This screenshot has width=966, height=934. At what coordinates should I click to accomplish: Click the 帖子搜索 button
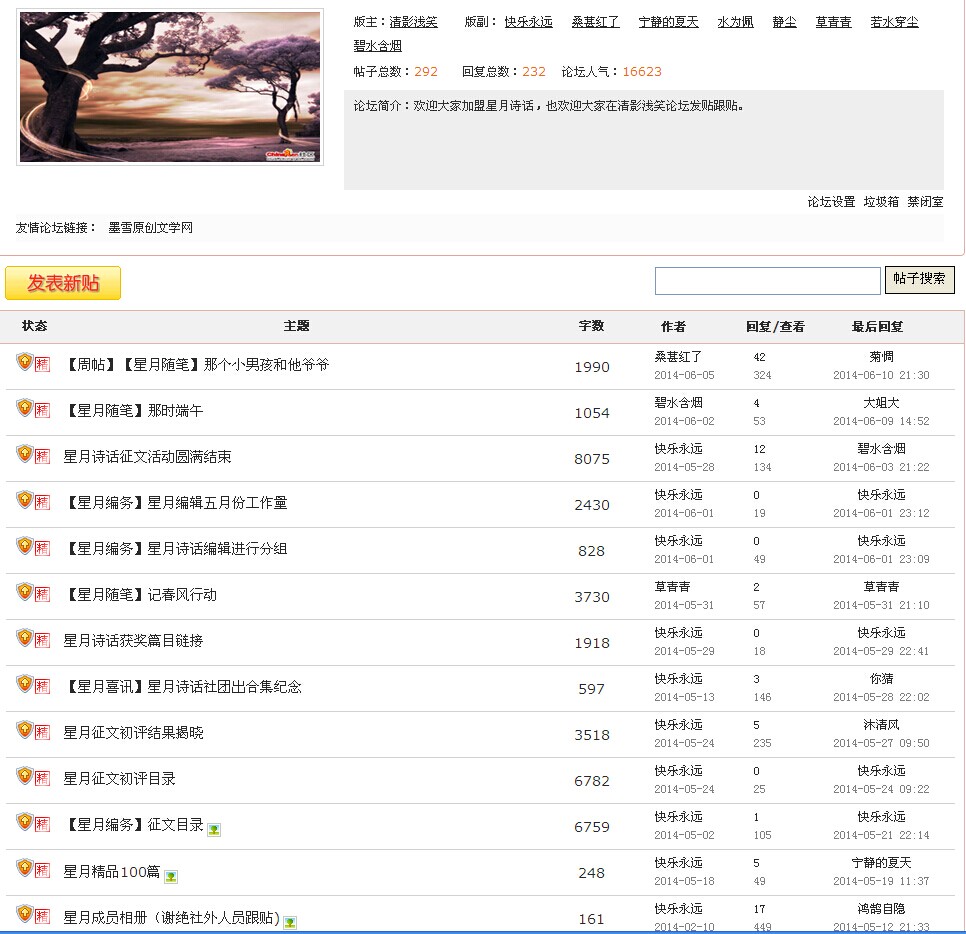click(x=919, y=279)
